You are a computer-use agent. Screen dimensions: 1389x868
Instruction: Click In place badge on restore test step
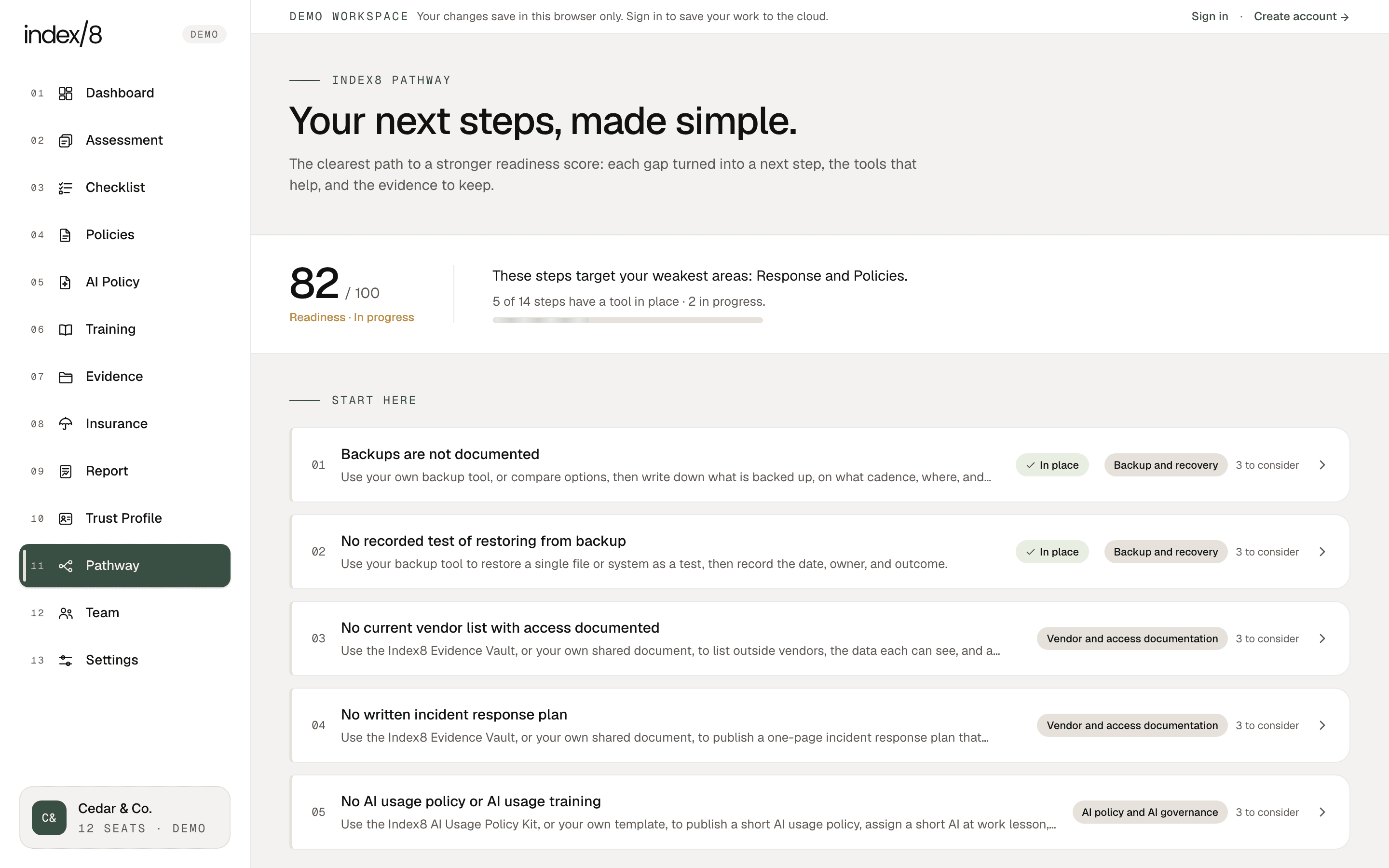point(1052,552)
